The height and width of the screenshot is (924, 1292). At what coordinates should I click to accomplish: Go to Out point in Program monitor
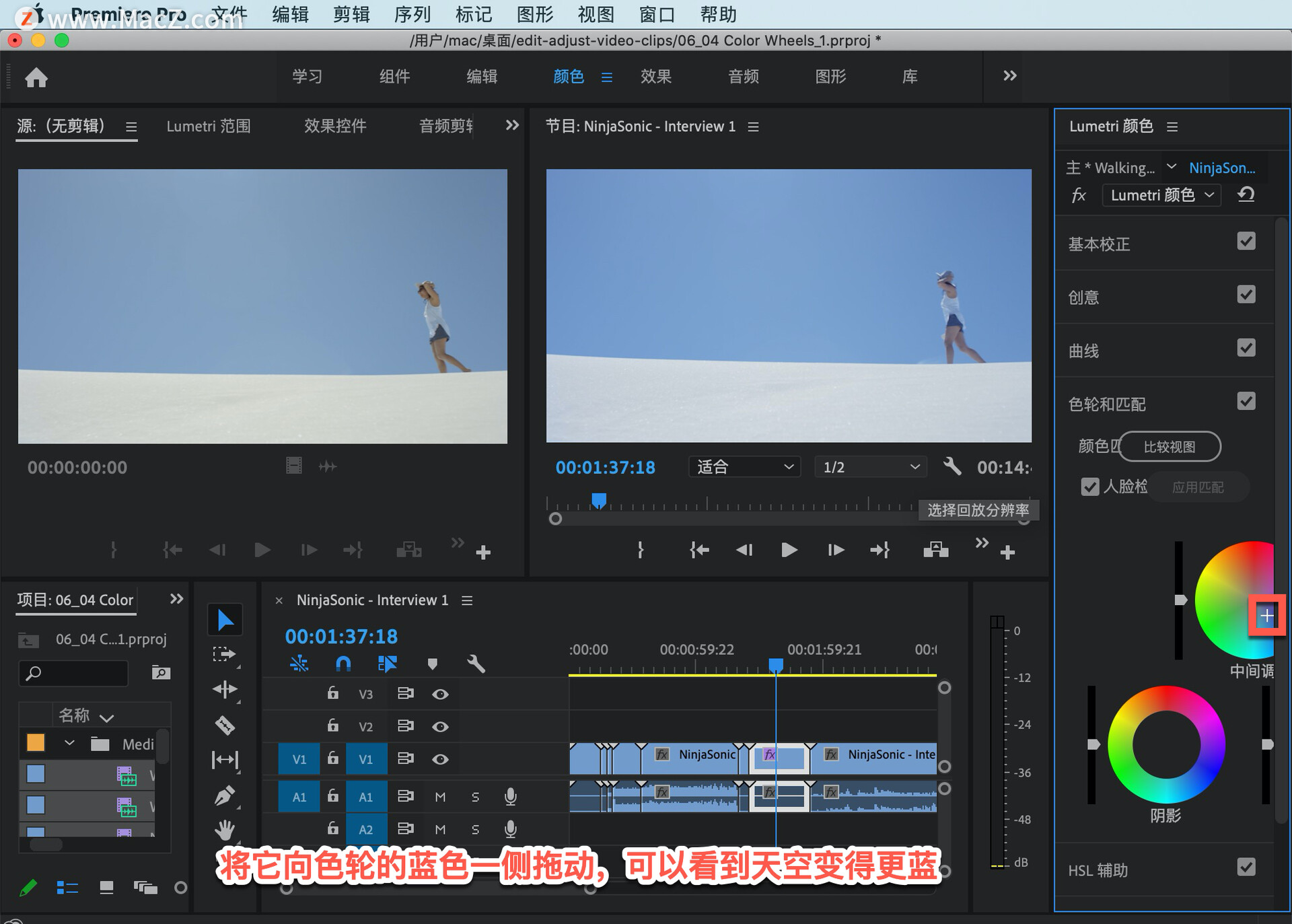pos(880,550)
